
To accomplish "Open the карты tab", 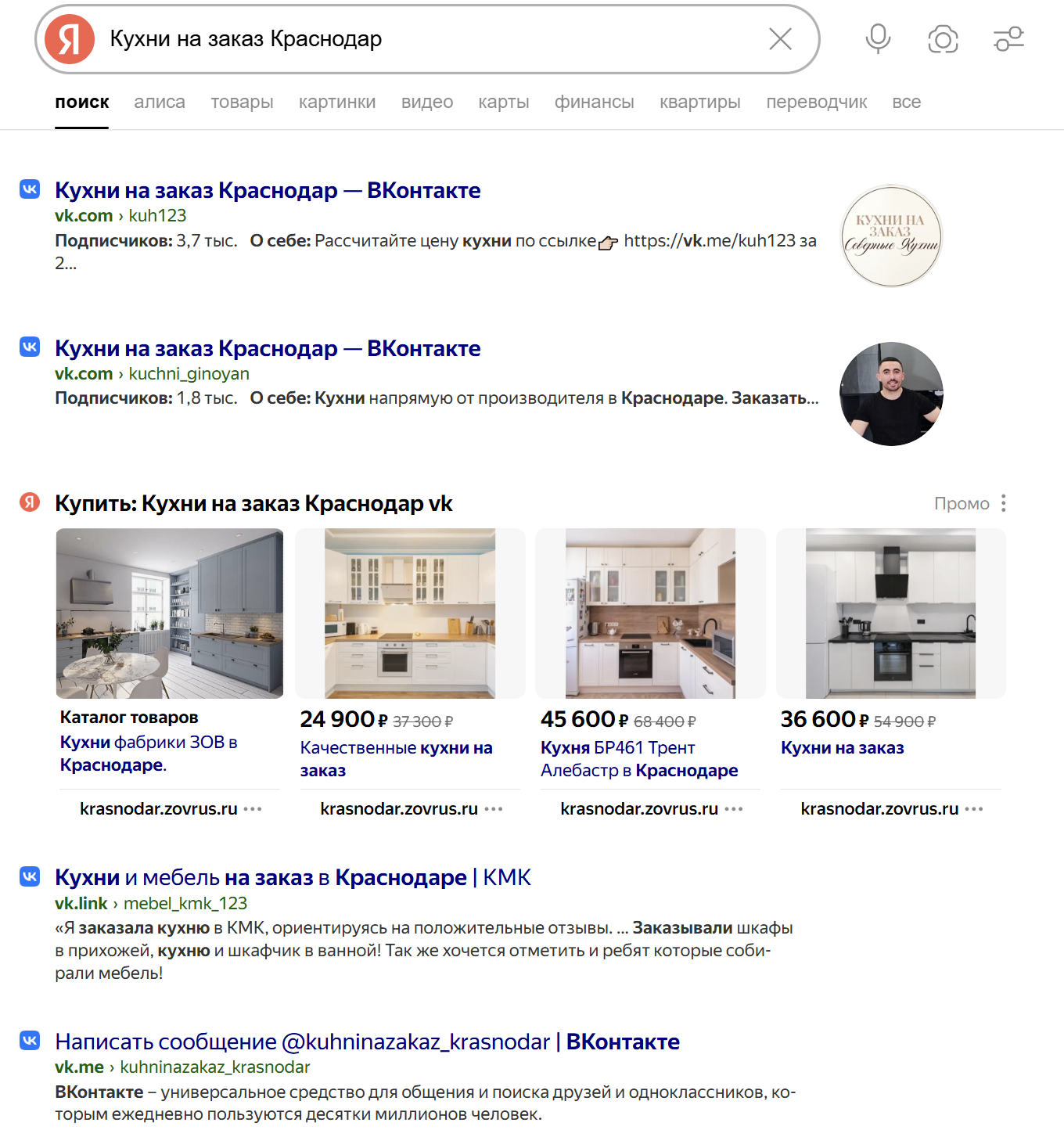I will click(x=504, y=103).
